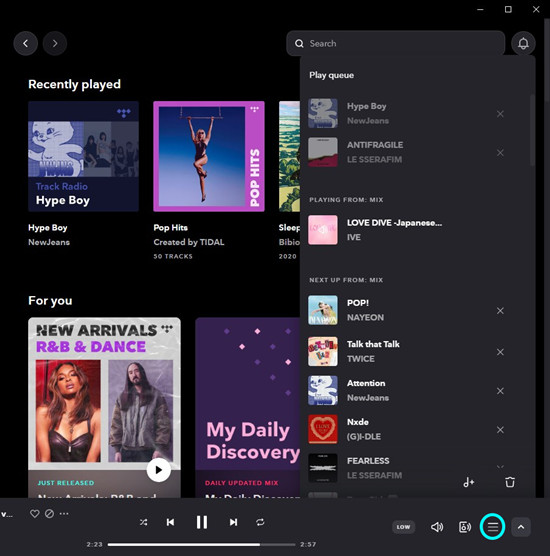Skip to next track
The image size is (550, 556).
[x=233, y=522]
